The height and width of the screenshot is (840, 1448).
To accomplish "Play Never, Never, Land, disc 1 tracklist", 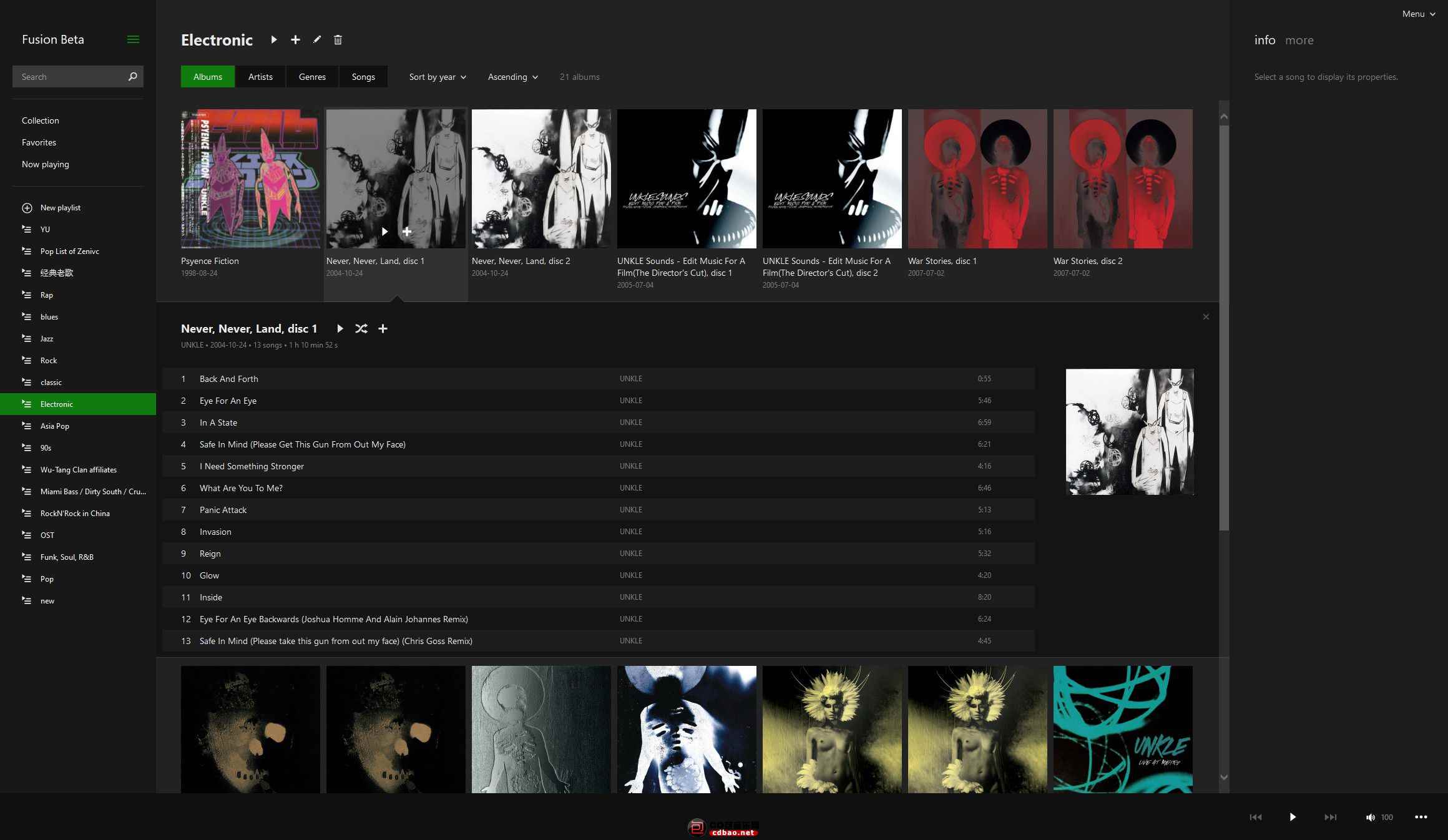I will (x=340, y=329).
